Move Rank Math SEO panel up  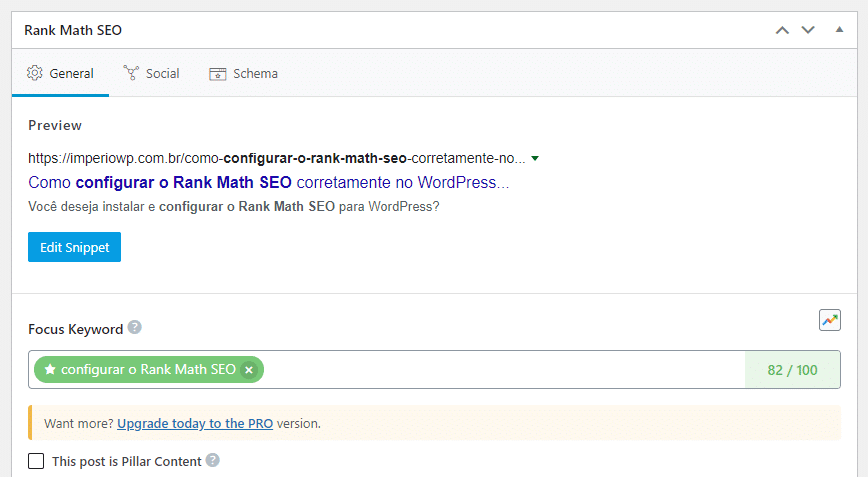pos(782,30)
